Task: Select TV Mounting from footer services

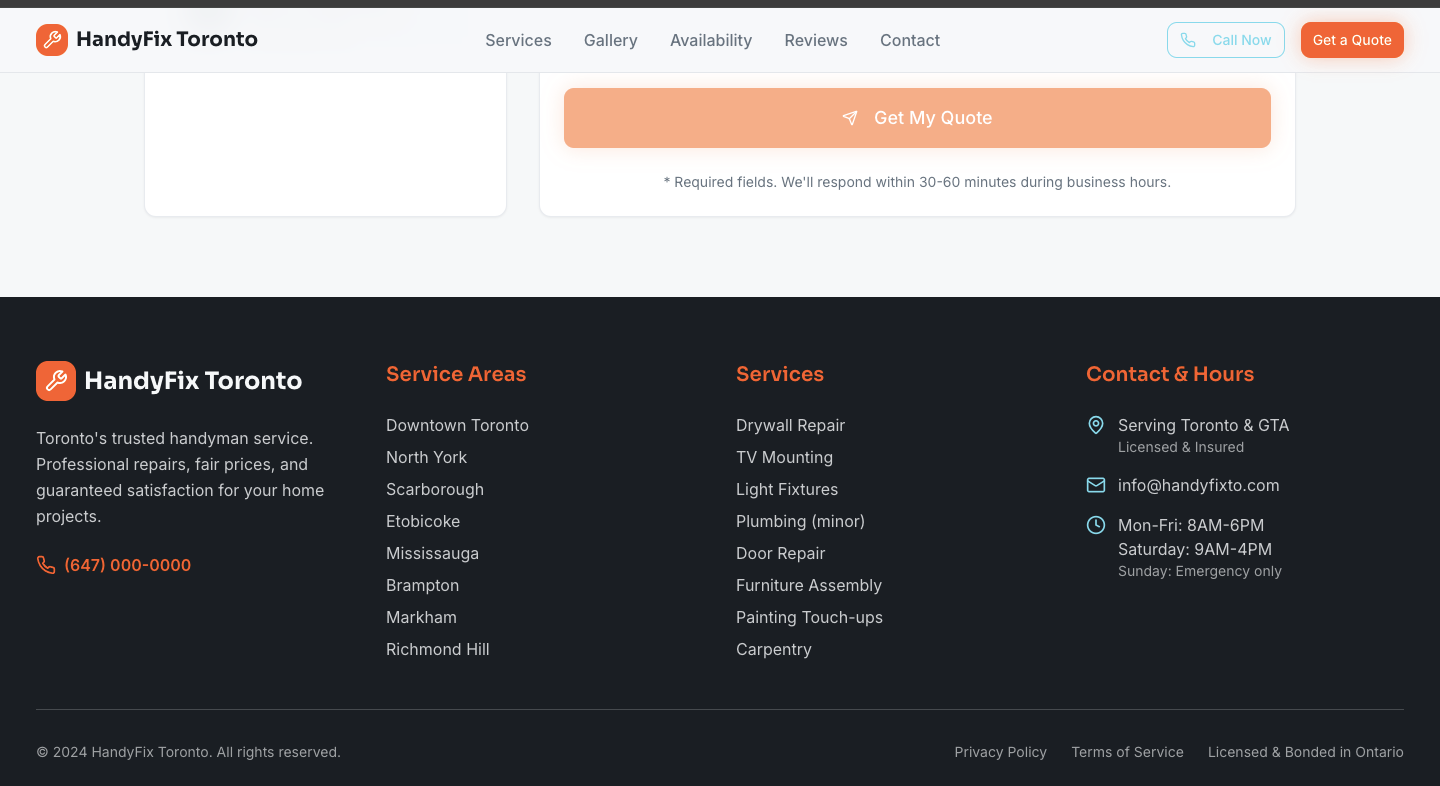Action: pyautogui.click(x=784, y=457)
